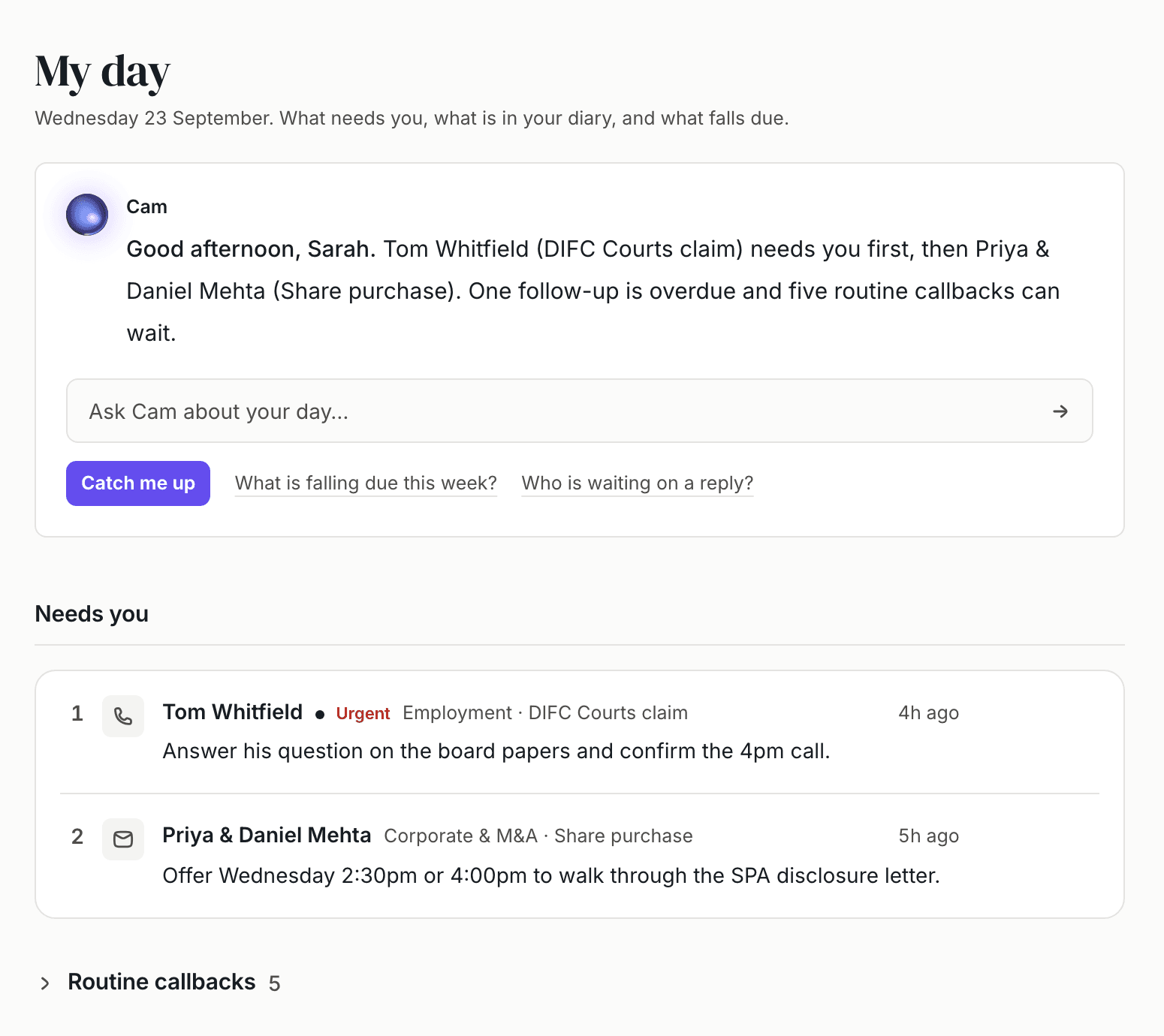Ask what is falling due this week
The width and height of the screenshot is (1164, 1036).
[366, 483]
